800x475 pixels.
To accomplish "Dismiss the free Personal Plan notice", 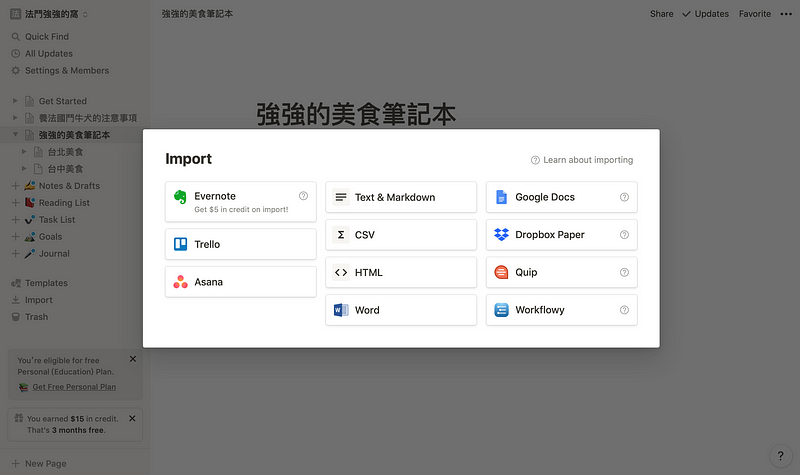I will pos(133,359).
